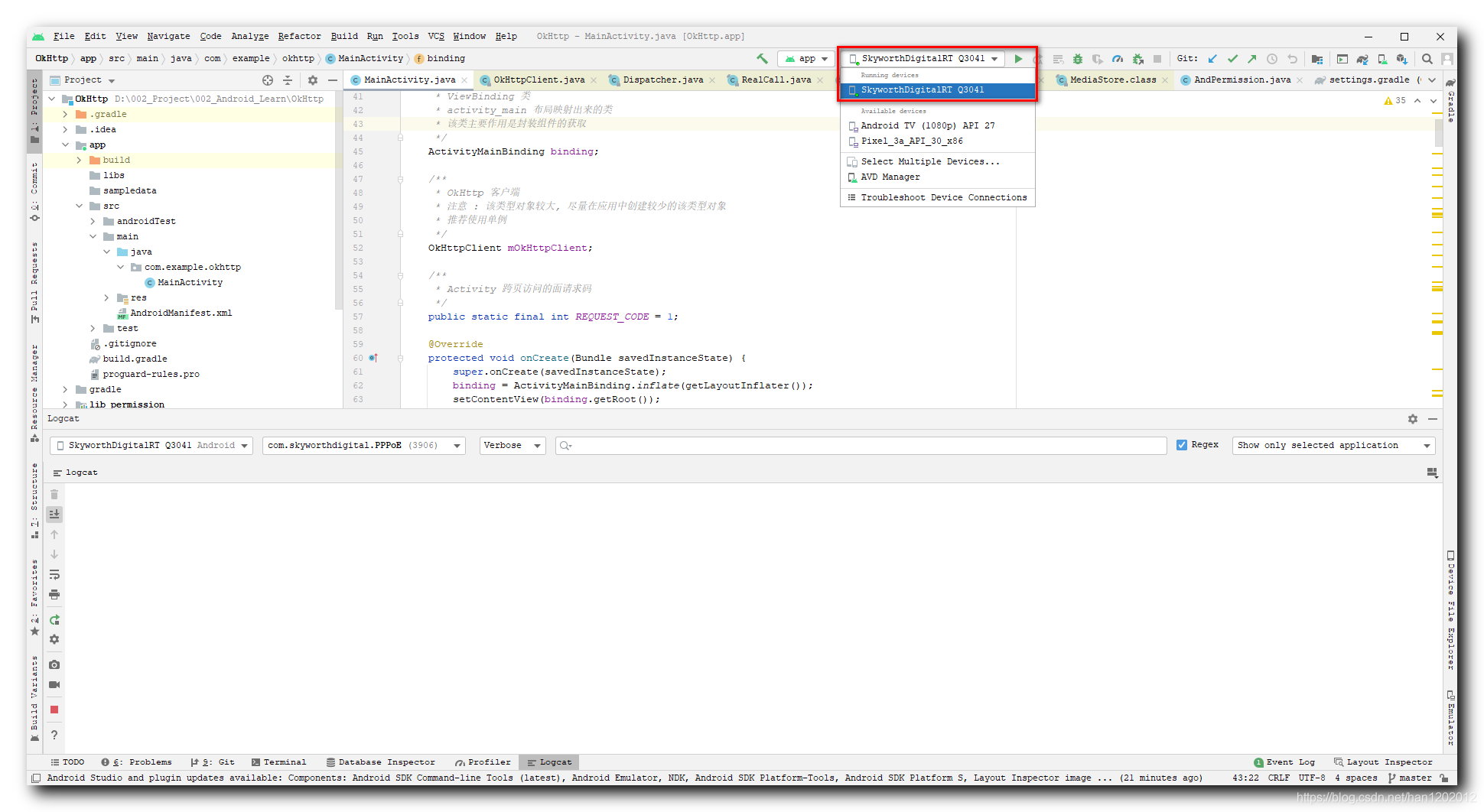Switch to the AndPermission.java tab

pos(1242,80)
